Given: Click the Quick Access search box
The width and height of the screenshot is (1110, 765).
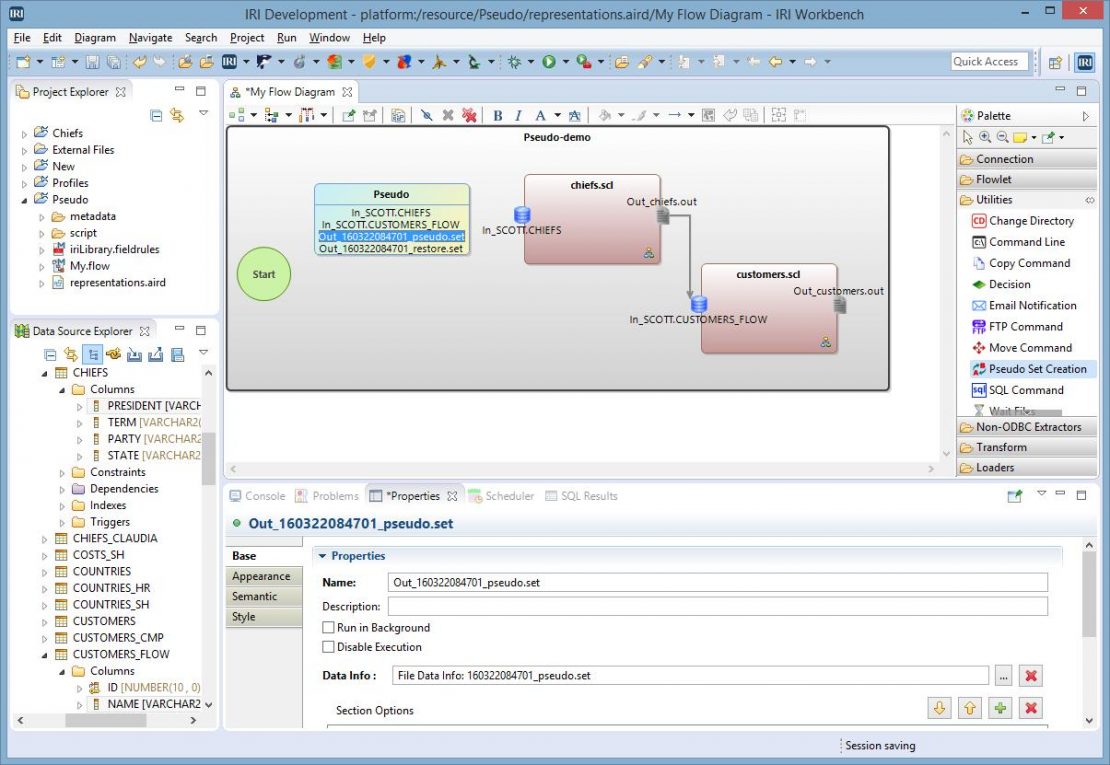Looking at the screenshot, I should pyautogui.click(x=988, y=62).
